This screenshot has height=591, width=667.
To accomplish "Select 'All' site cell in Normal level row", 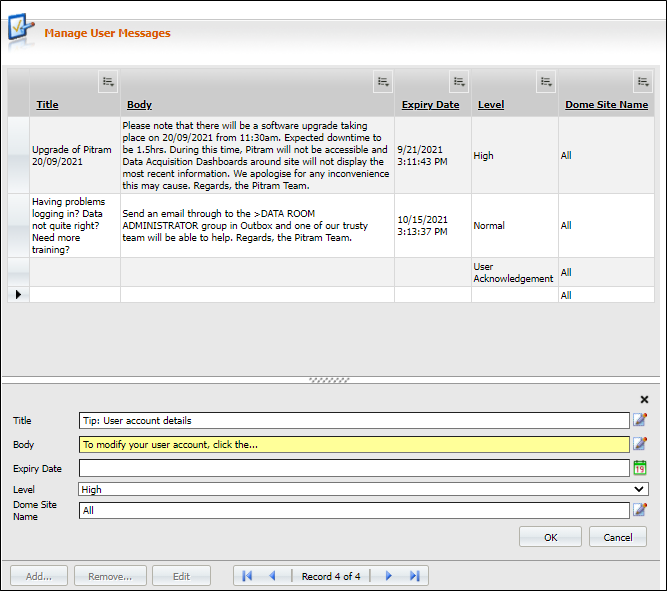I will tap(606, 226).
